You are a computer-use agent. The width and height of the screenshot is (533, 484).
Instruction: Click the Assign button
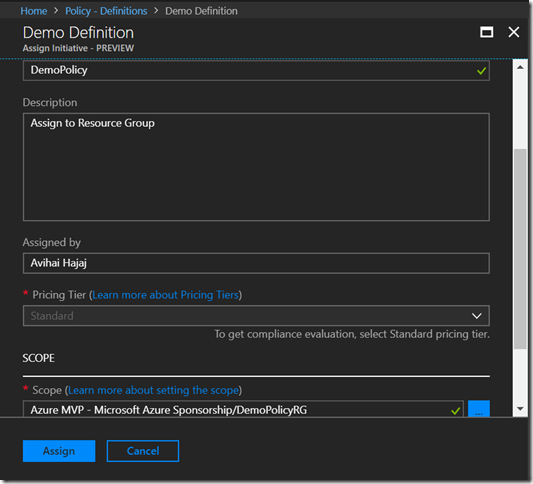(59, 451)
